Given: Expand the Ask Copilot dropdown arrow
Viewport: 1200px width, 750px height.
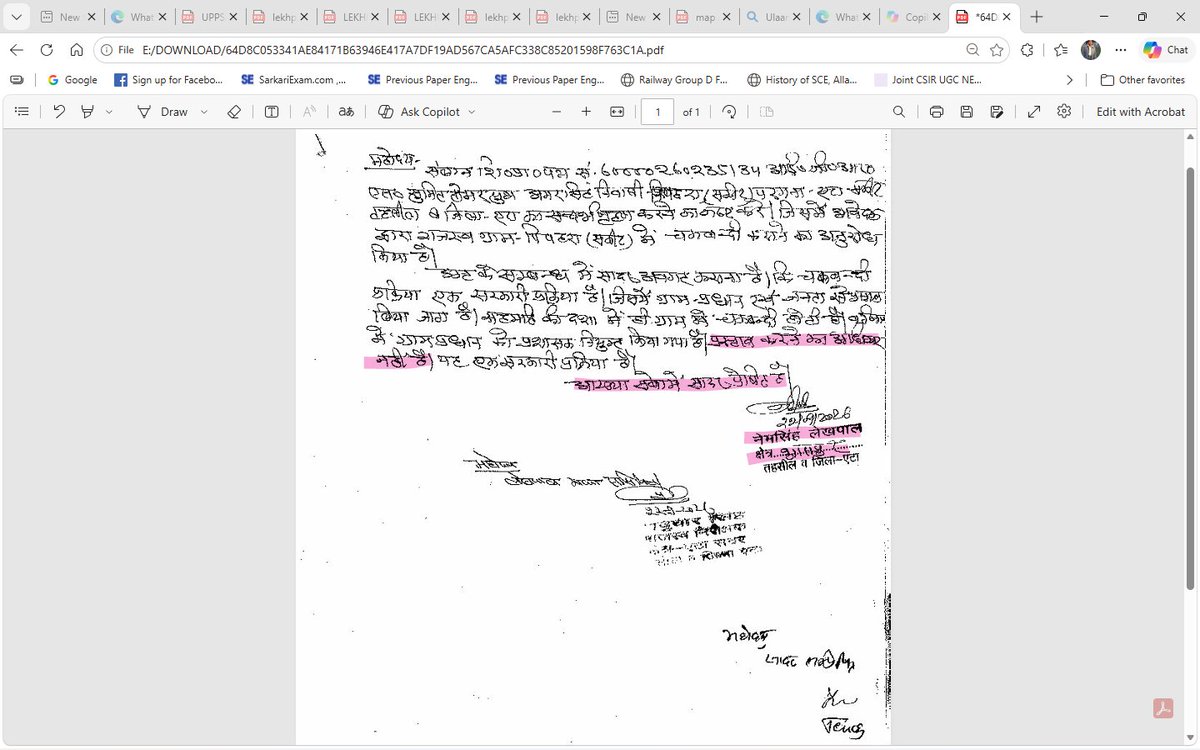Looking at the screenshot, I should pos(472,112).
